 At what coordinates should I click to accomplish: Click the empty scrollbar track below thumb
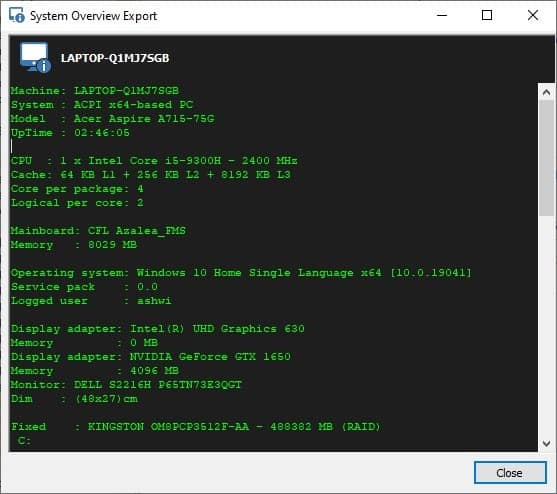[x=546, y=325]
